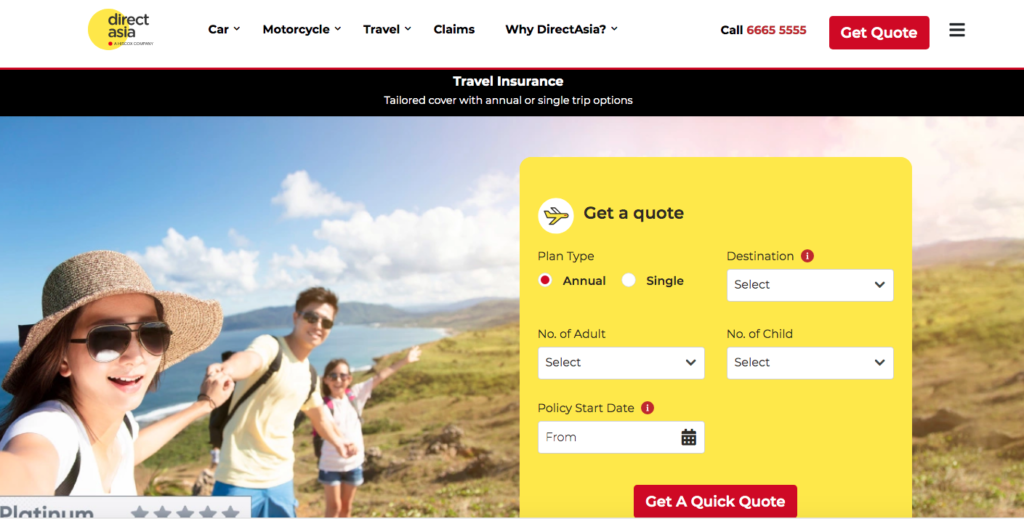Expand the Car menu
Viewport: 1024px width, 519px height.
point(224,29)
